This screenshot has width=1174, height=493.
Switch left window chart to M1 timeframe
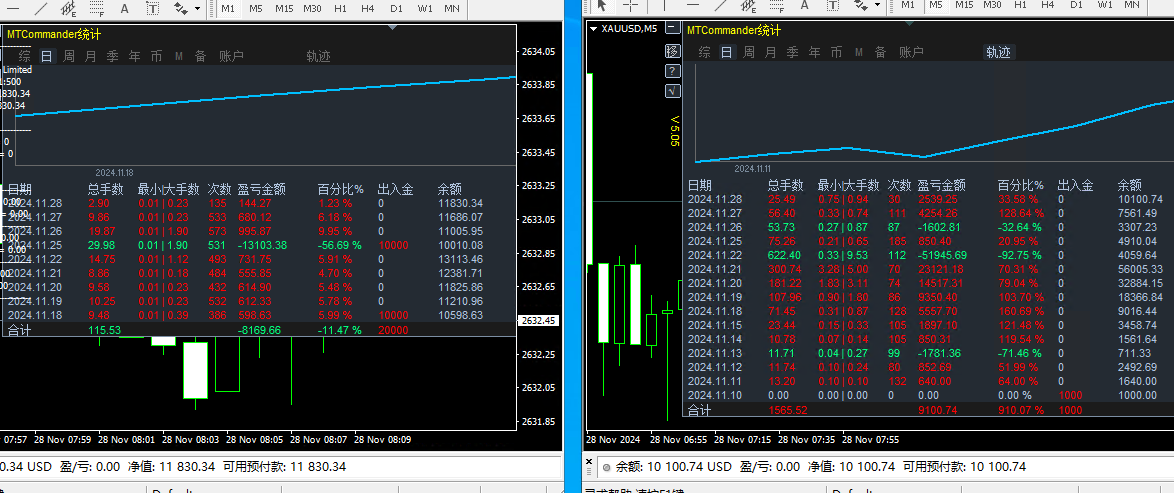pyautogui.click(x=228, y=8)
